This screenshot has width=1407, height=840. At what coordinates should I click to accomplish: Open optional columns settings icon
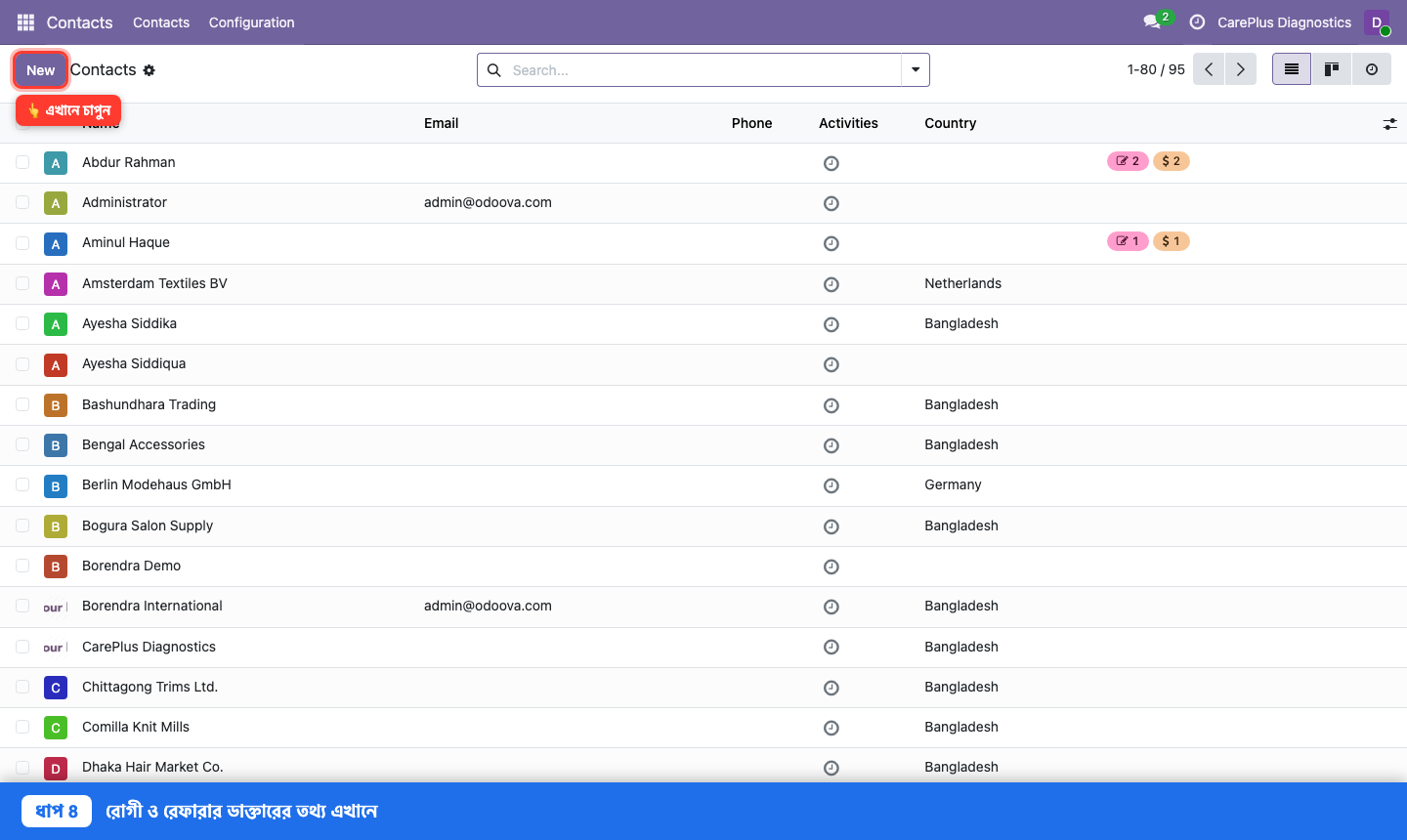click(x=1389, y=124)
